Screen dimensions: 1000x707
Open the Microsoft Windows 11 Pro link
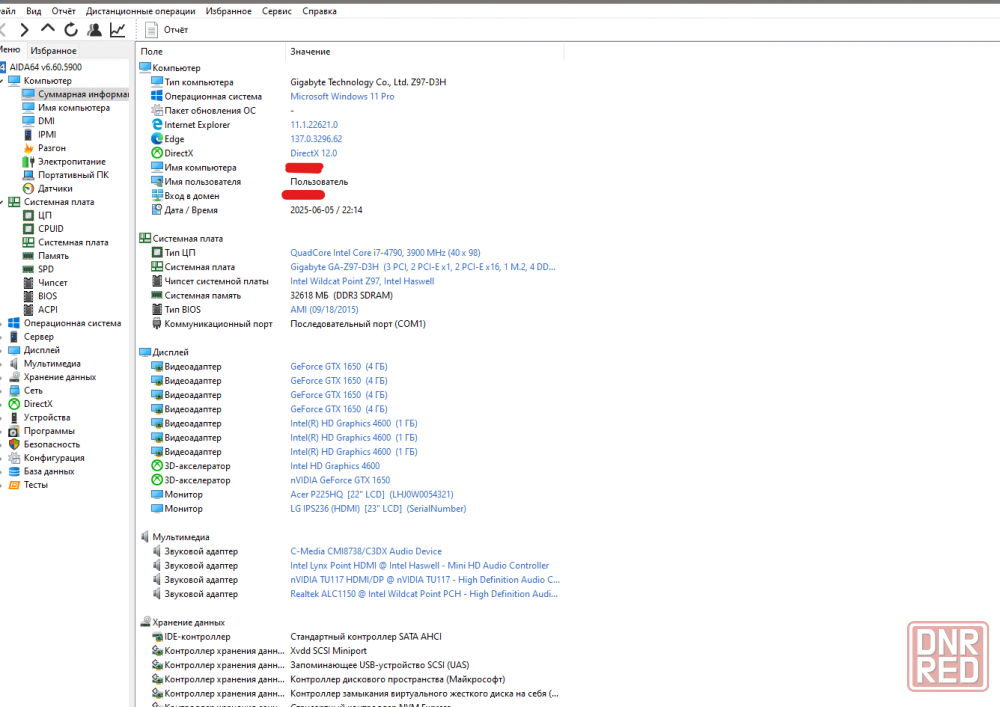(x=342, y=96)
